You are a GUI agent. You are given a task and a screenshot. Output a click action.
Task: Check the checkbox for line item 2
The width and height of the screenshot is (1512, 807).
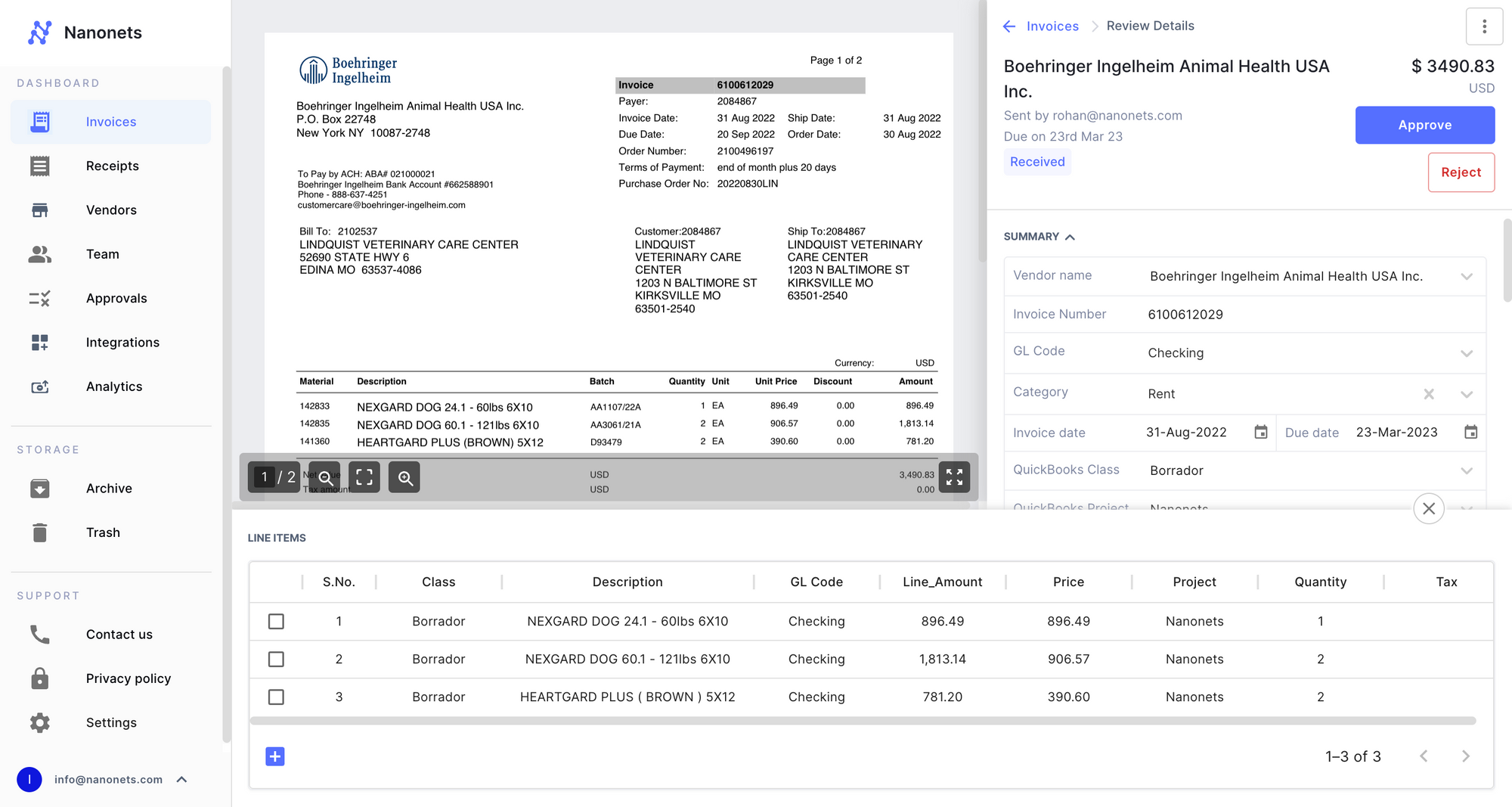276,659
